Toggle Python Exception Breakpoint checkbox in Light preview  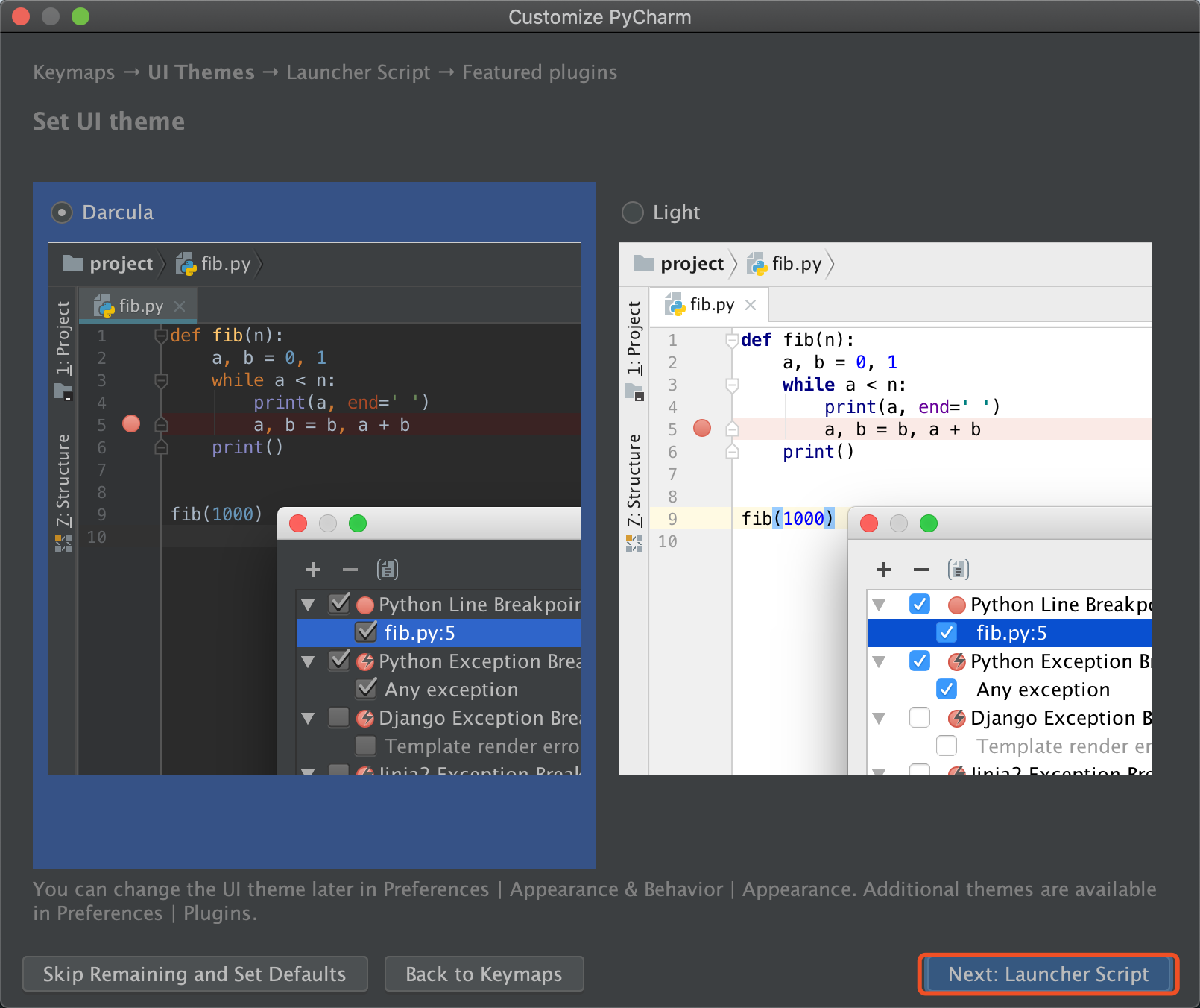(920, 661)
